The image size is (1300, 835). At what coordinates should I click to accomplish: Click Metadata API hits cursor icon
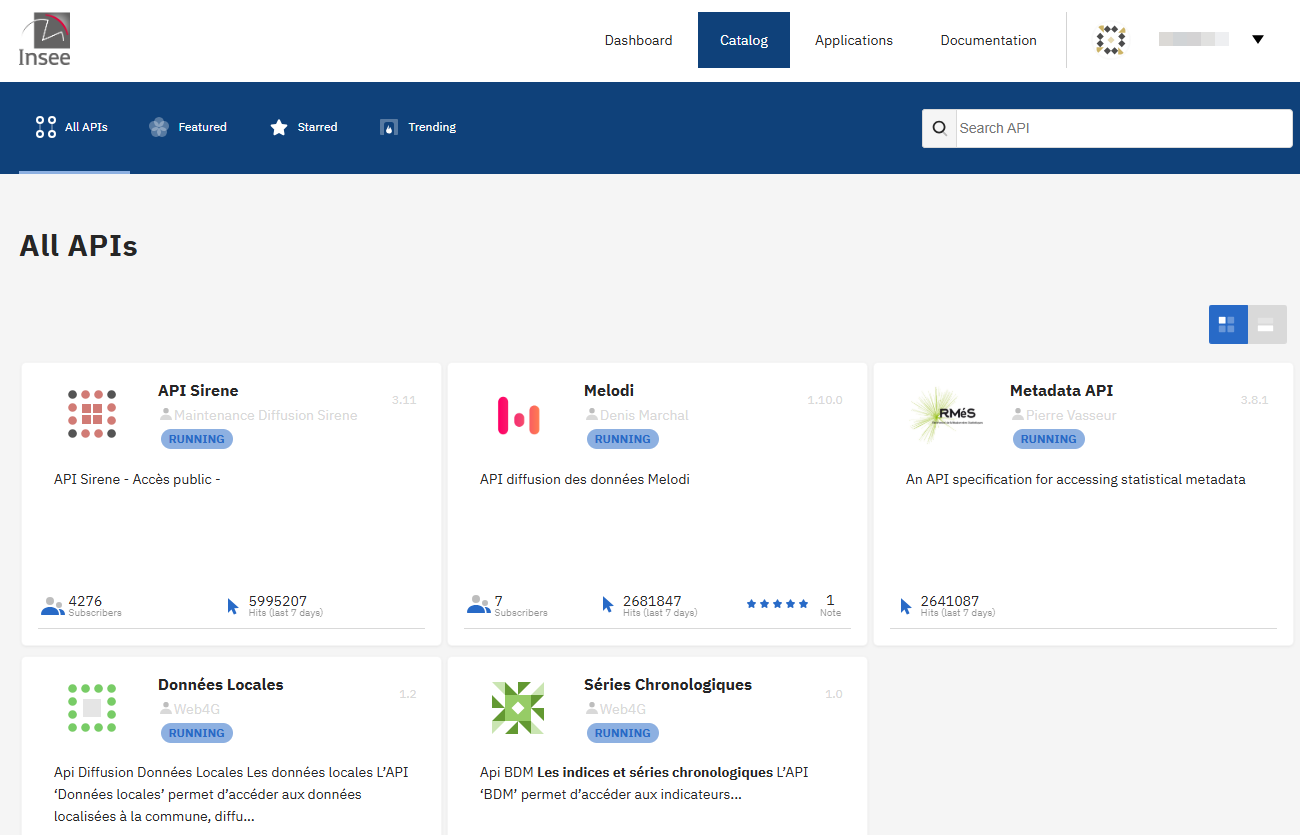(x=905, y=606)
